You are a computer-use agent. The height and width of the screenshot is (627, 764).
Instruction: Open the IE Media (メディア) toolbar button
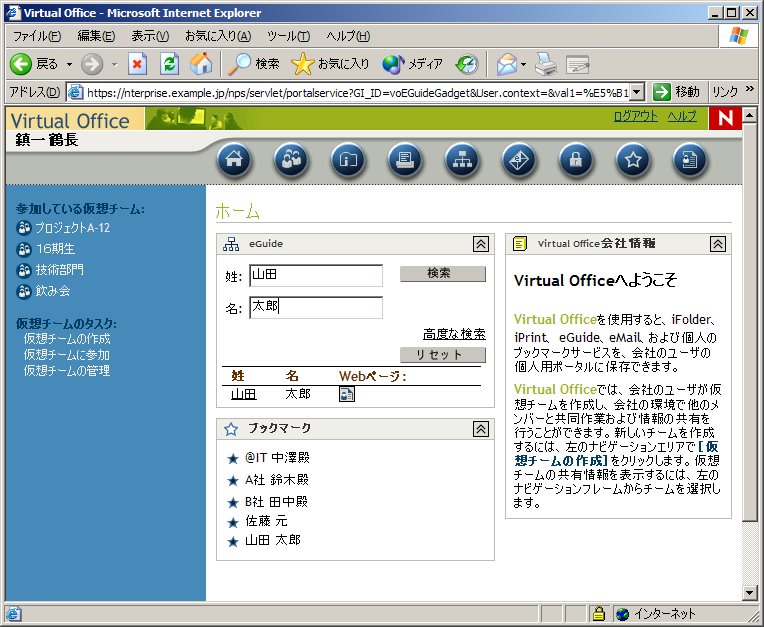[x=412, y=64]
